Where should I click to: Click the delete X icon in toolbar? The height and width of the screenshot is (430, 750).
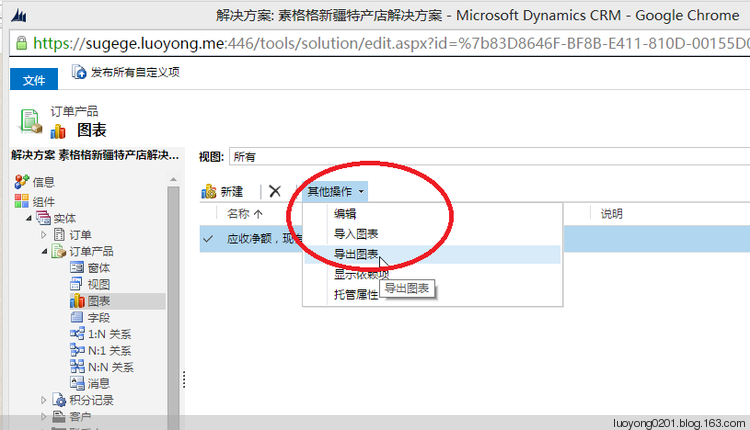[275, 191]
